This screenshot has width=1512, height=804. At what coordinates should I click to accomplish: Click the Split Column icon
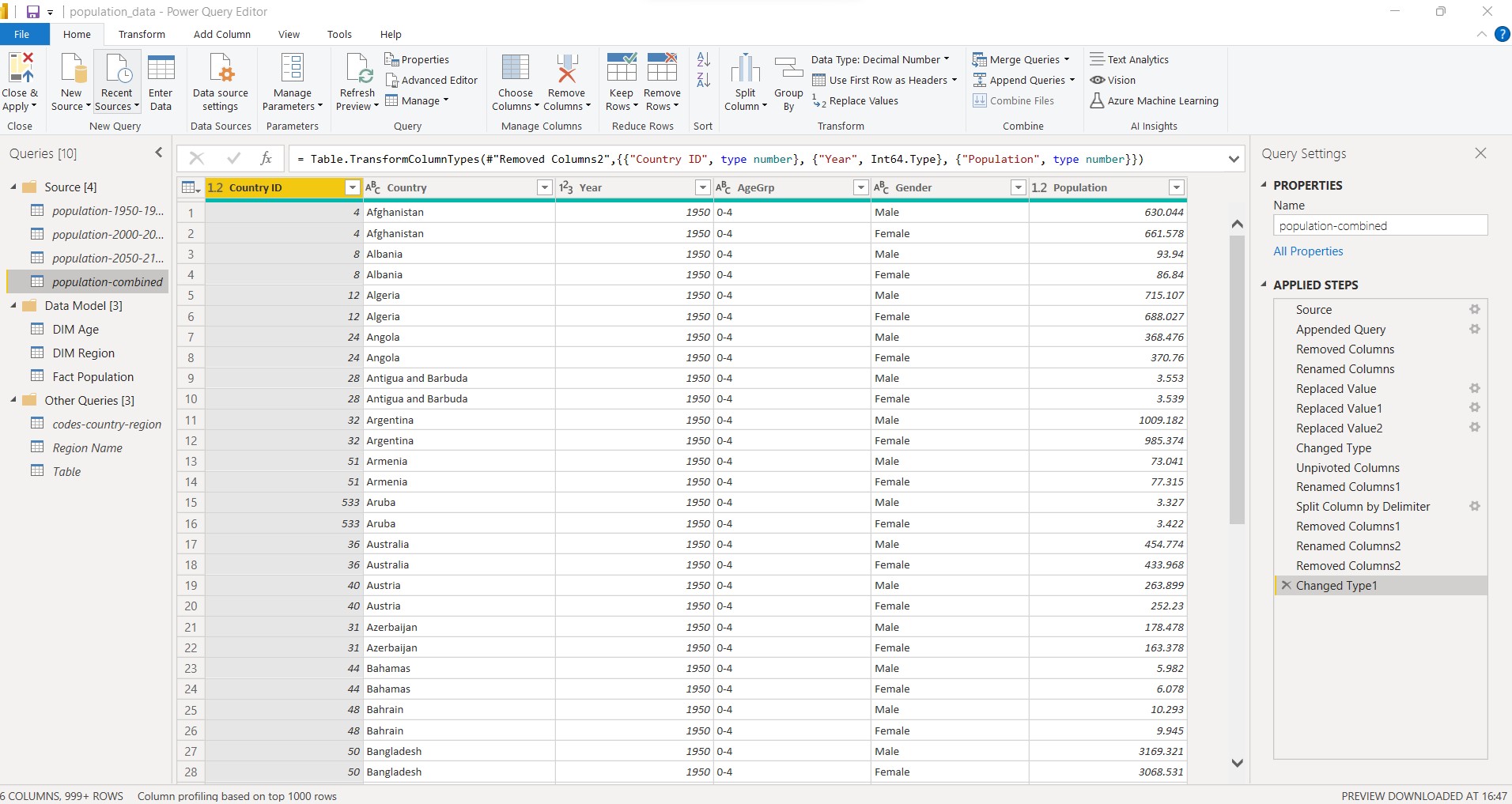745,68
